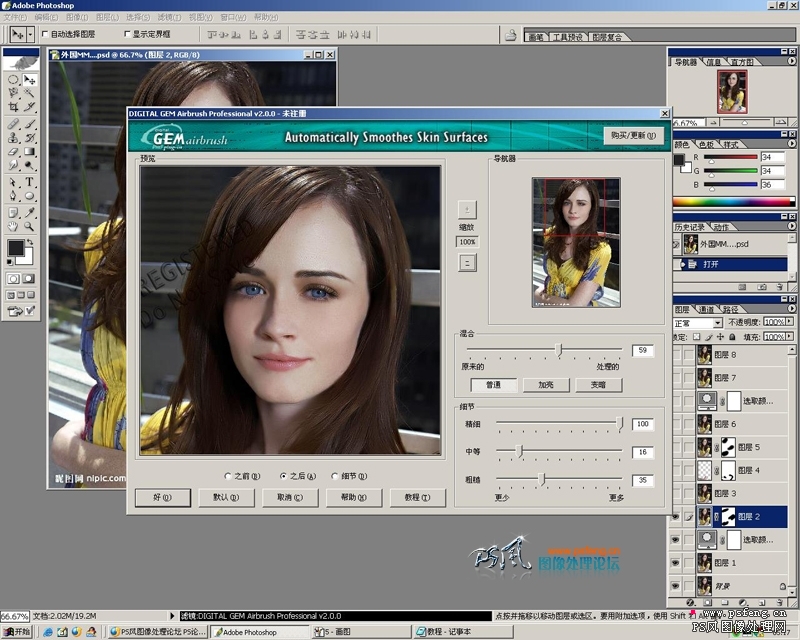The width and height of the screenshot is (800, 640).
Task: Swap foreground and background colors
Action: 30,242
